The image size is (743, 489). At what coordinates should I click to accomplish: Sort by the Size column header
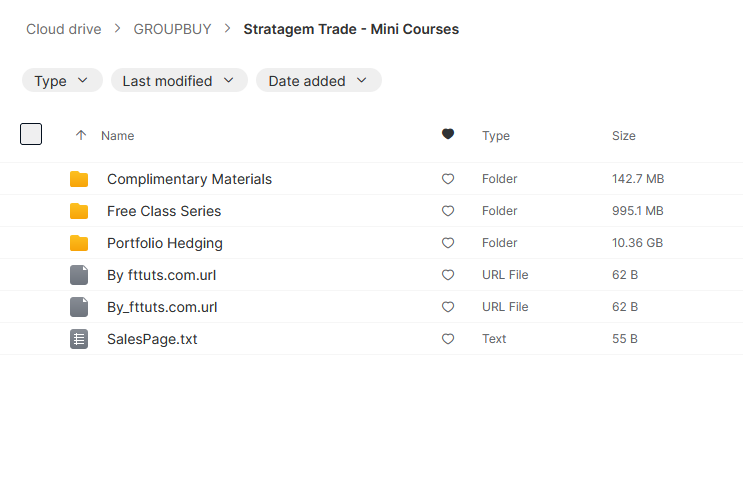pos(624,136)
